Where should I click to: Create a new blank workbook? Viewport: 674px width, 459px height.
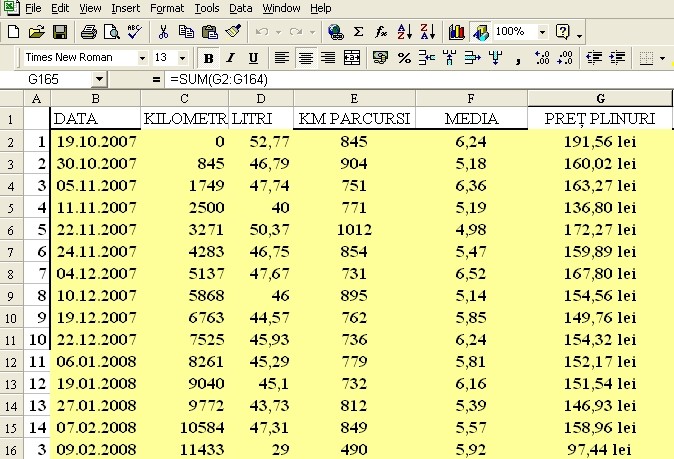tap(14, 32)
